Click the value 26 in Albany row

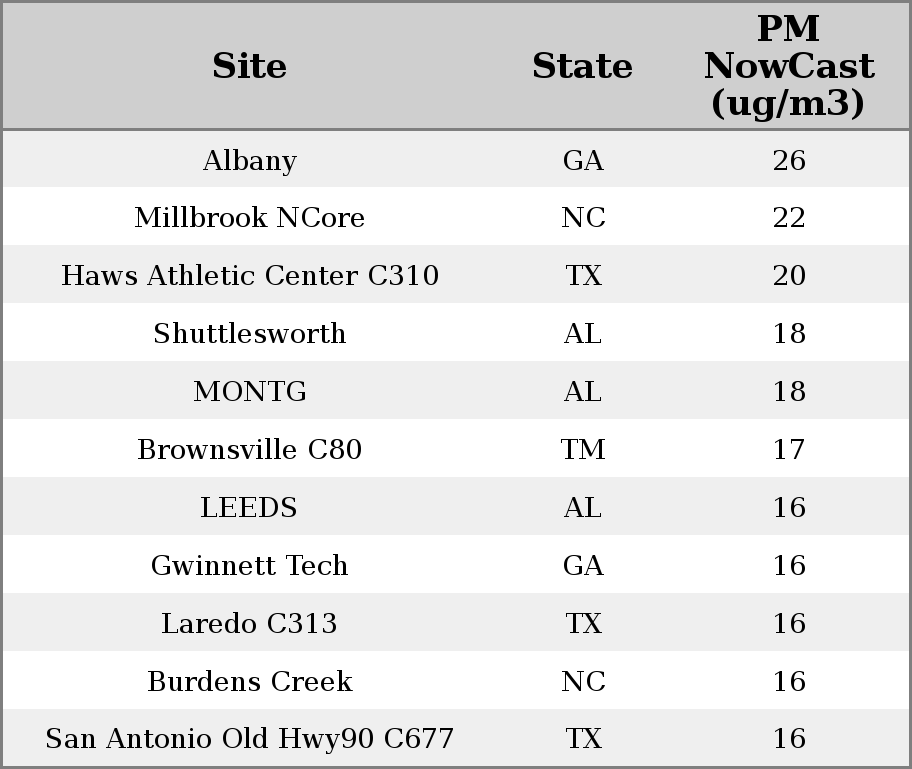pos(789,160)
